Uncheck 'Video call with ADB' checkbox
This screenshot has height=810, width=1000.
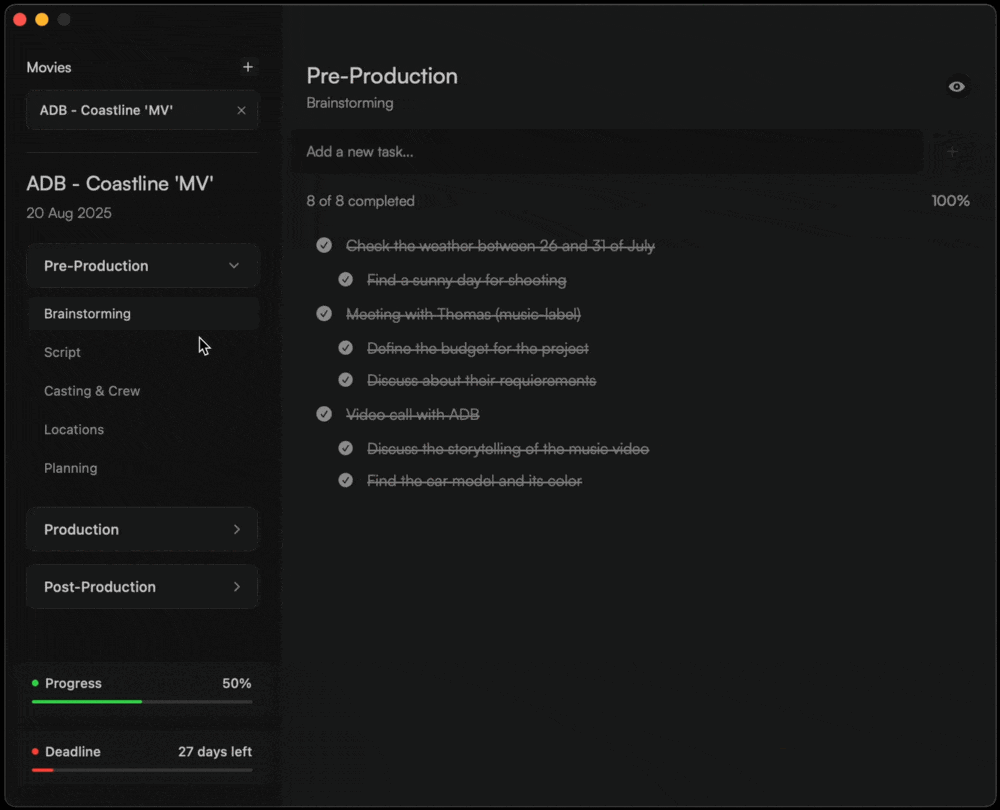point(324,414)
